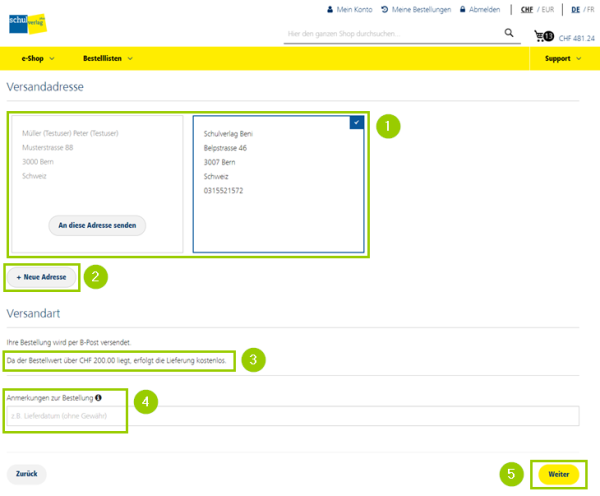
Task: Switch currency to EUR
Action: pos(547,9)
